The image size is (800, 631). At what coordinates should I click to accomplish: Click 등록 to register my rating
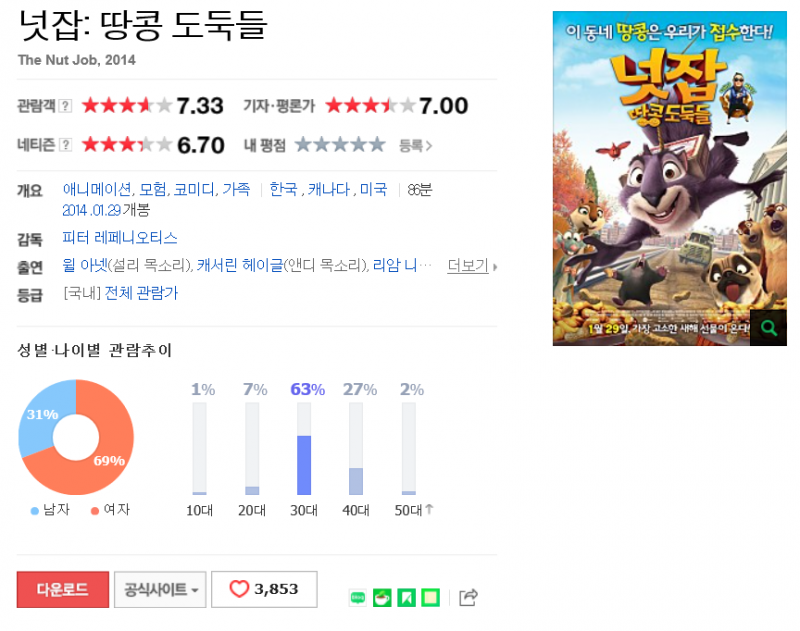pyautogui.click(x=415, y=146)
